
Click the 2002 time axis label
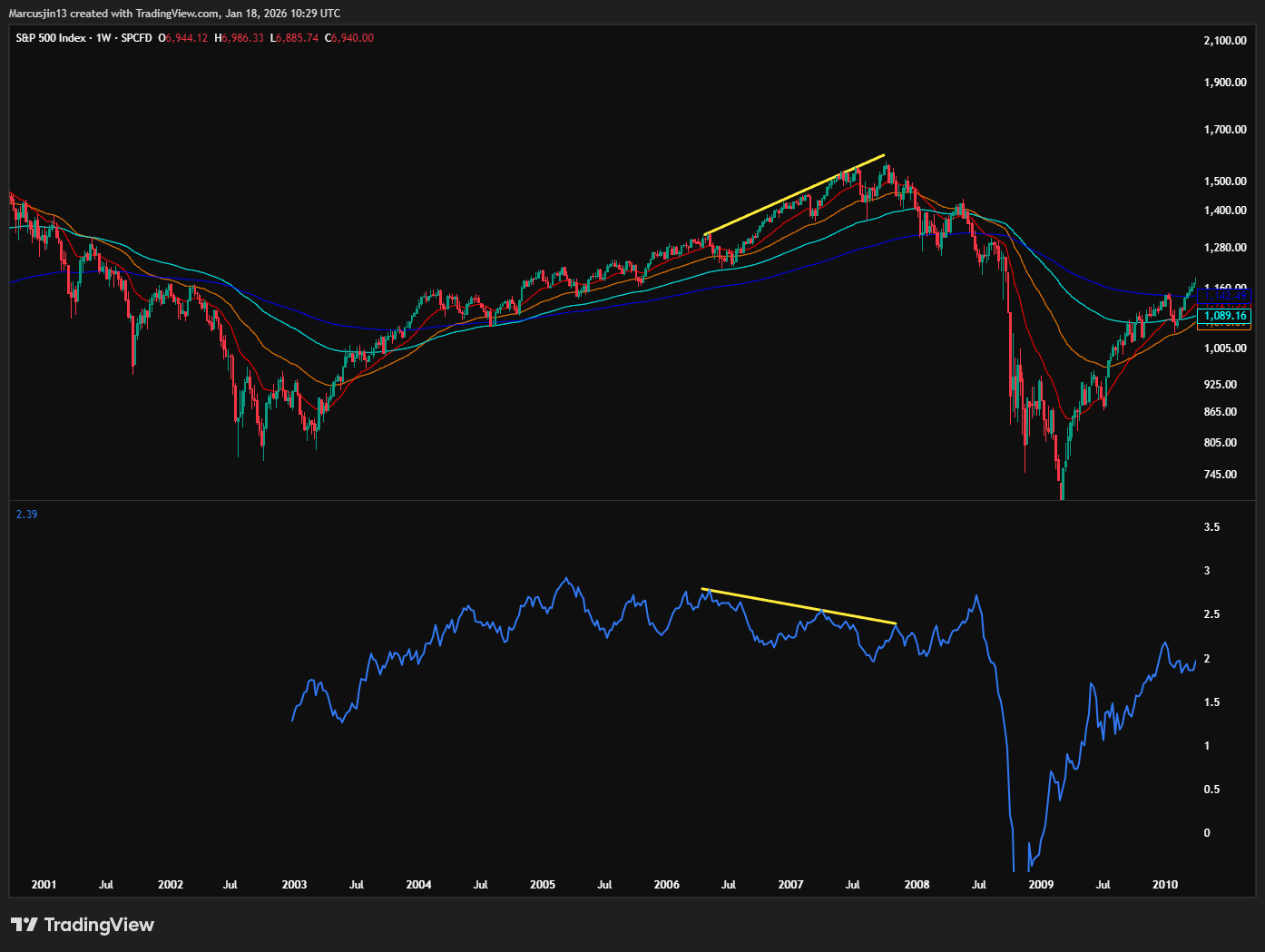171,885
